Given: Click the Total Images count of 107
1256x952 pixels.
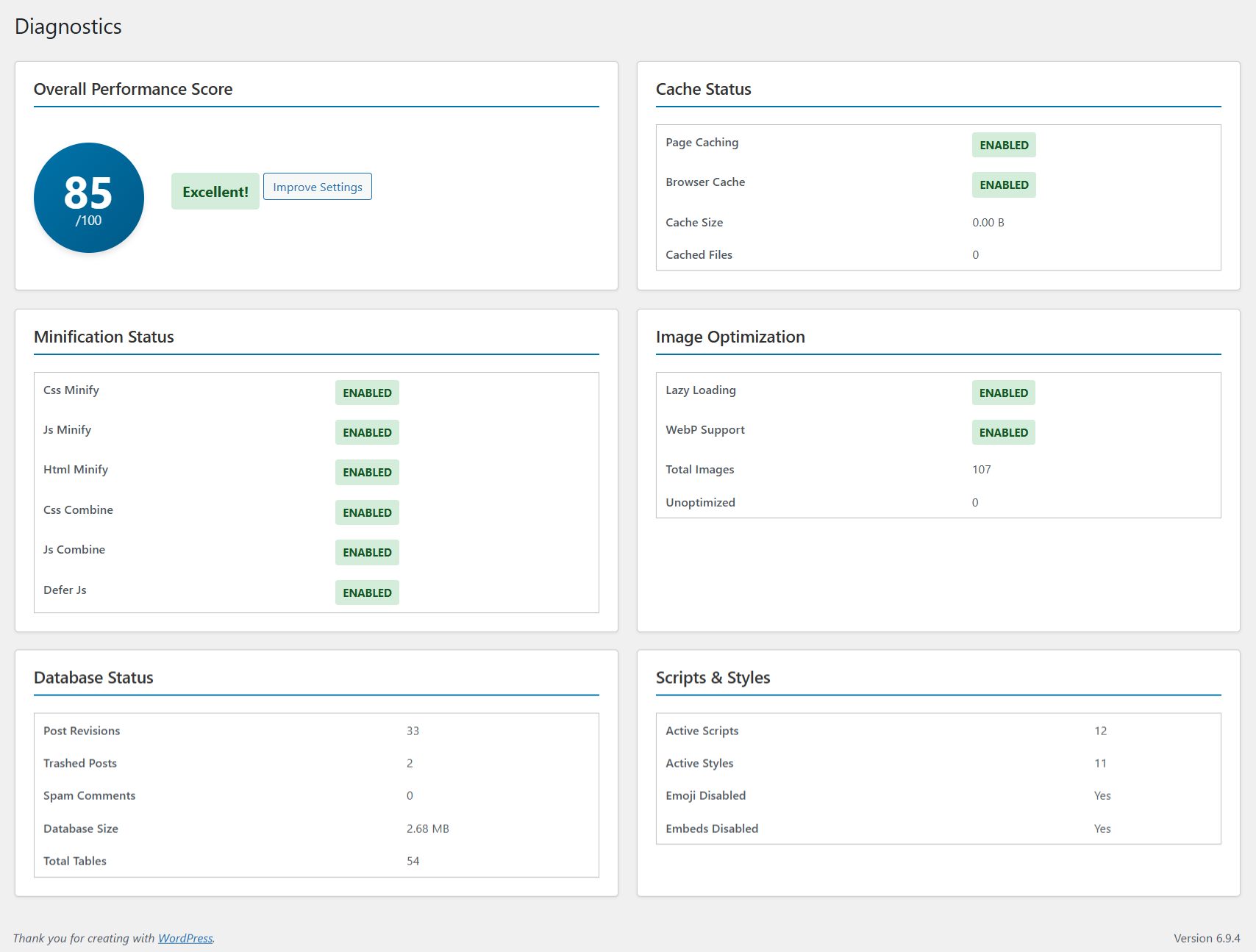Looking at the screenshot, I should (x=982, y=469).
